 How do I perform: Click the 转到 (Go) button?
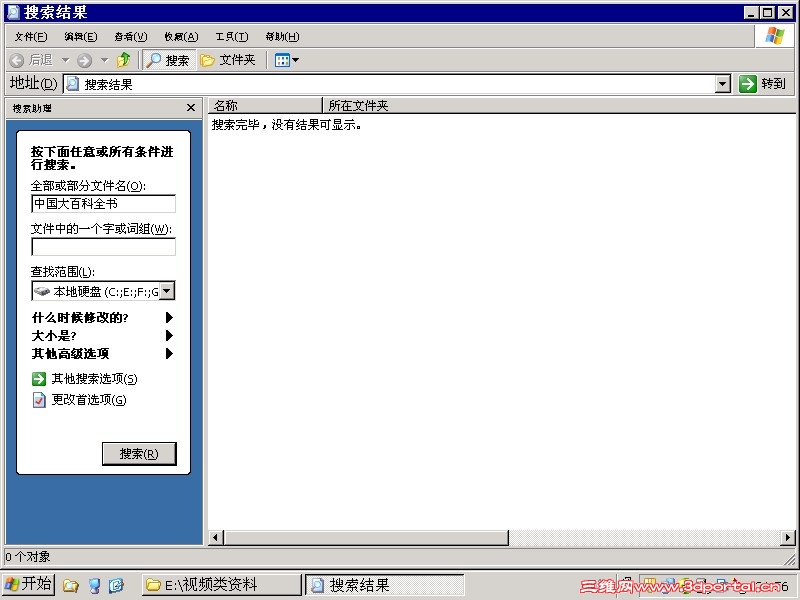764,83
